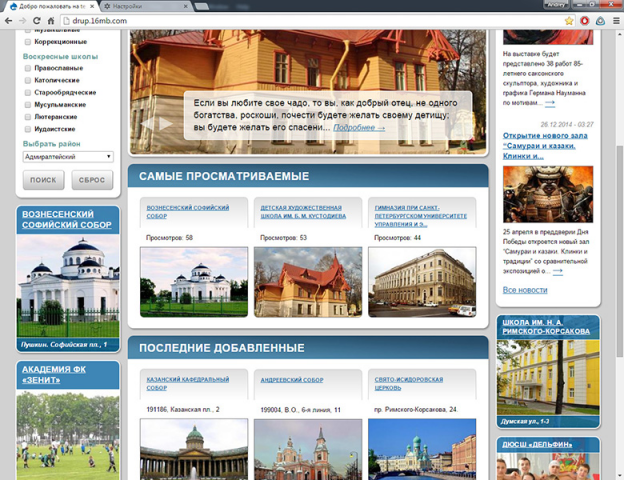Open the browser home page icon
The height and width of the screenshot is (480, 624).
click(51, 21)
